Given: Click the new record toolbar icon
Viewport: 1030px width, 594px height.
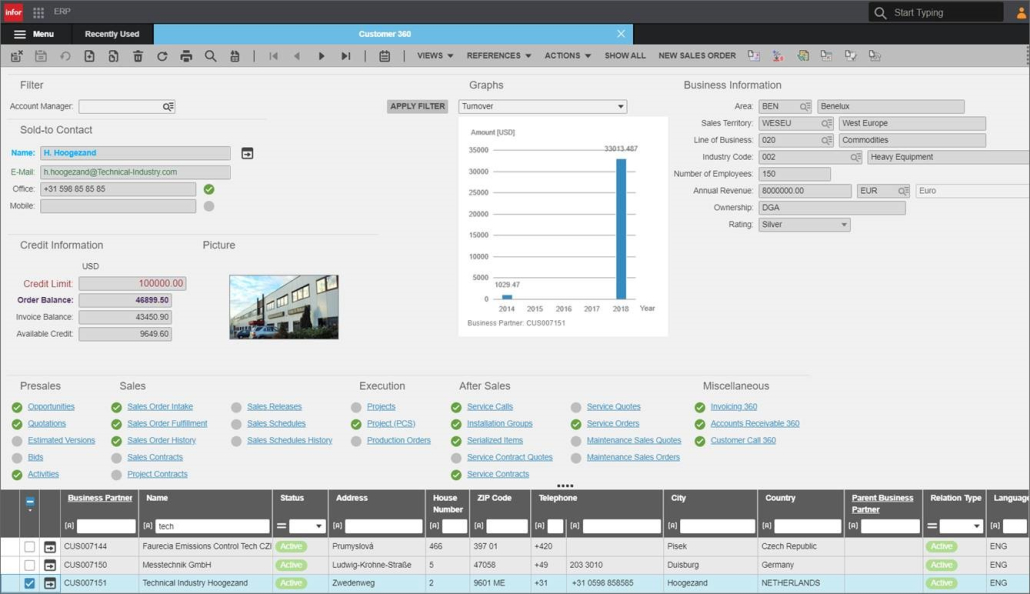Looking at the screenshot, I should coord(89,56).
